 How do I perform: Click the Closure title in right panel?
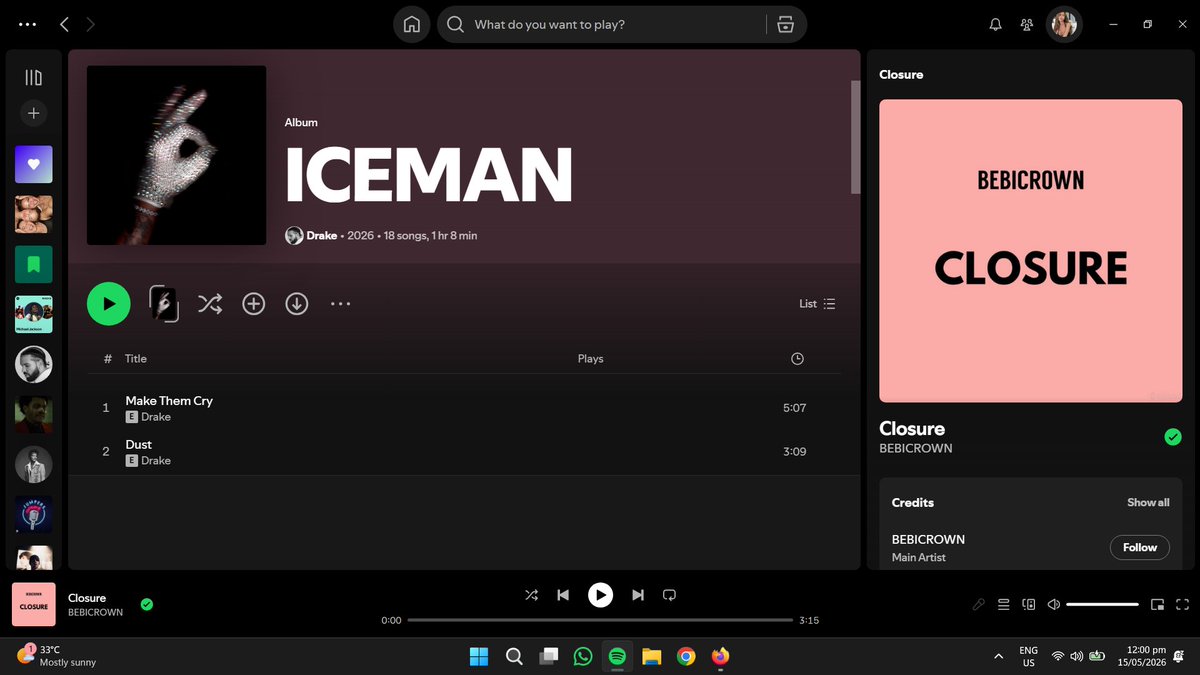coord(912,429)
